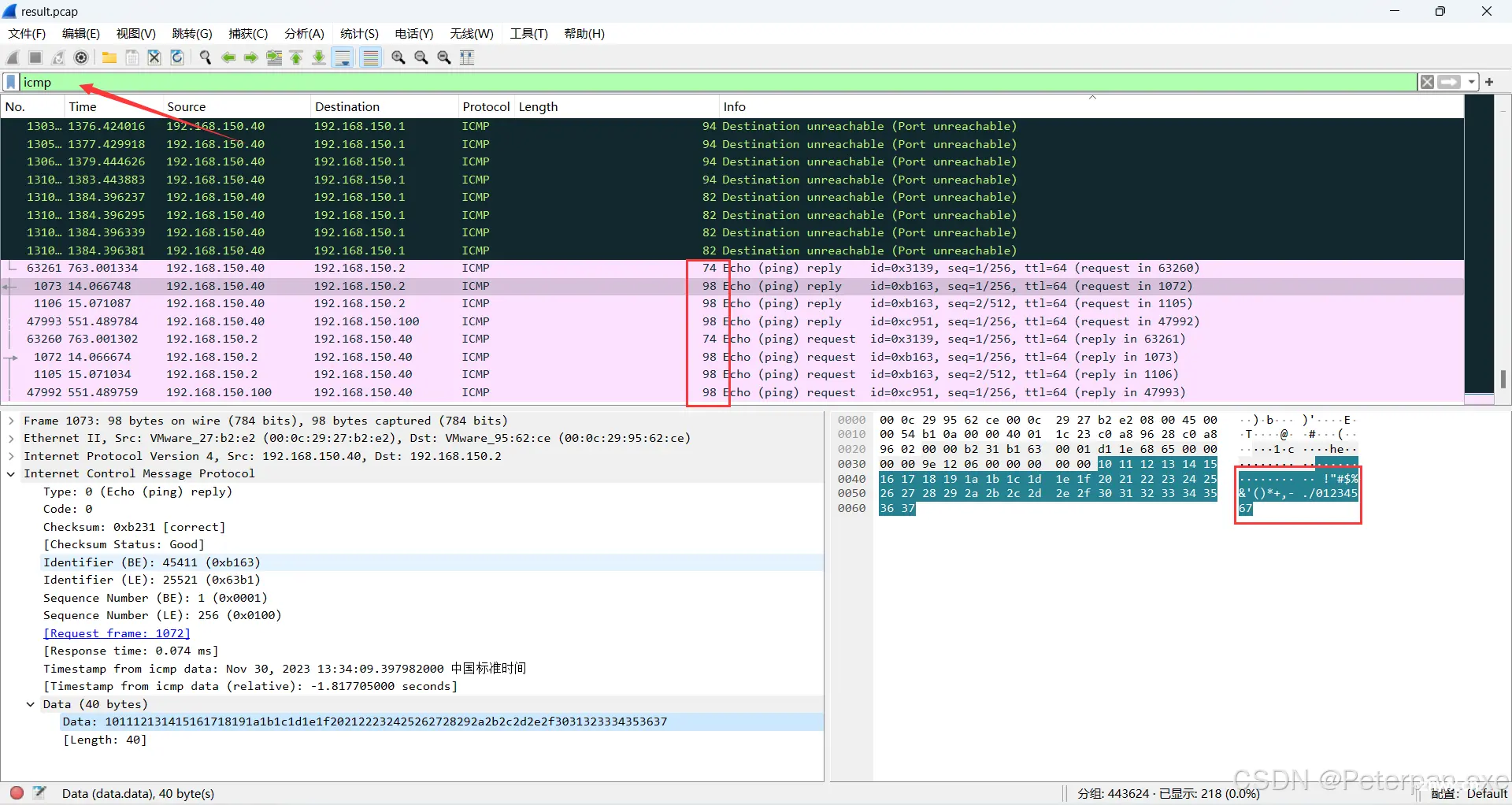
Task: Jump to first packet icon
Action: (x=296, y=57)
